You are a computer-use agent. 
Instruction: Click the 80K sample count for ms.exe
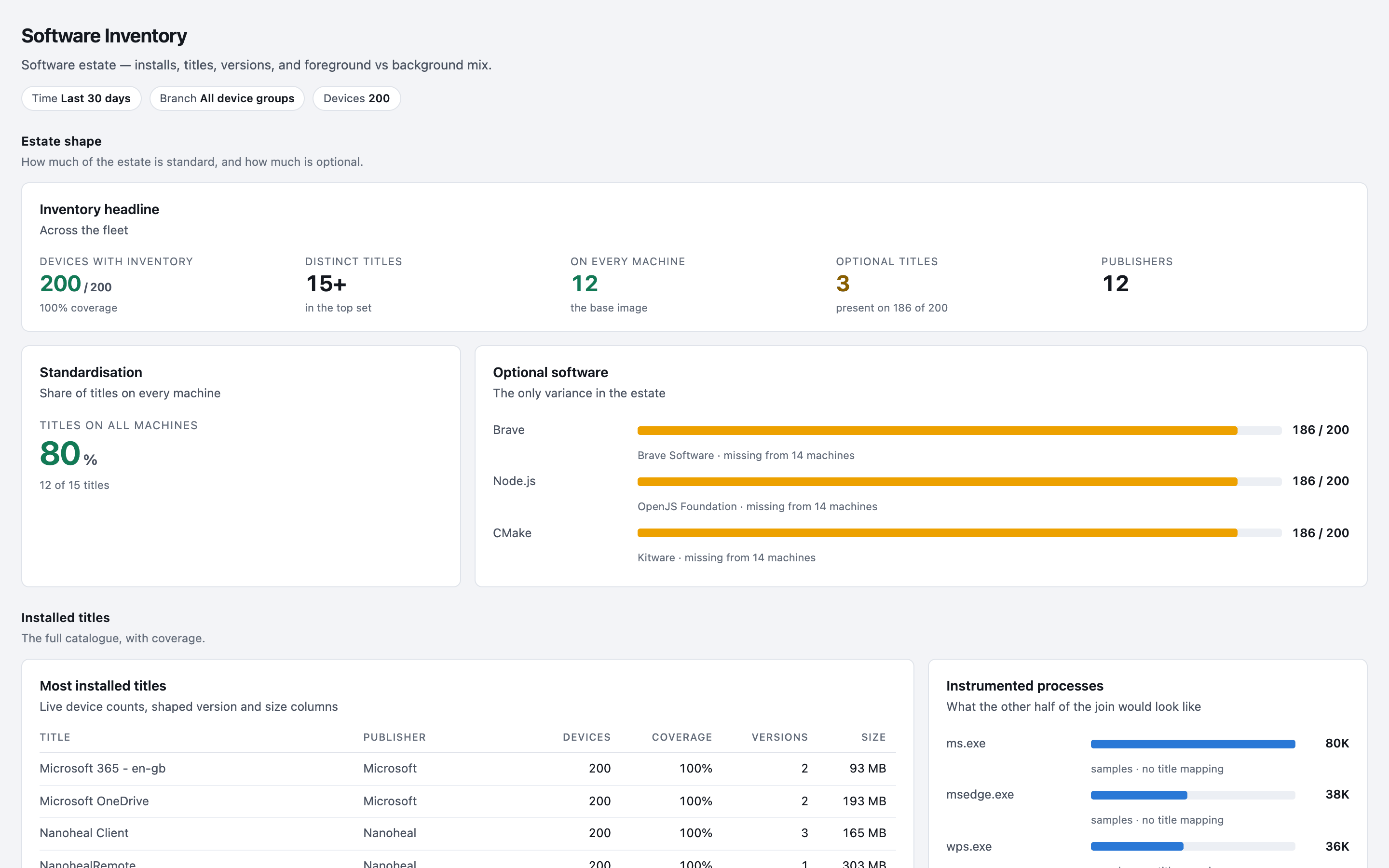coord(1337,744)
